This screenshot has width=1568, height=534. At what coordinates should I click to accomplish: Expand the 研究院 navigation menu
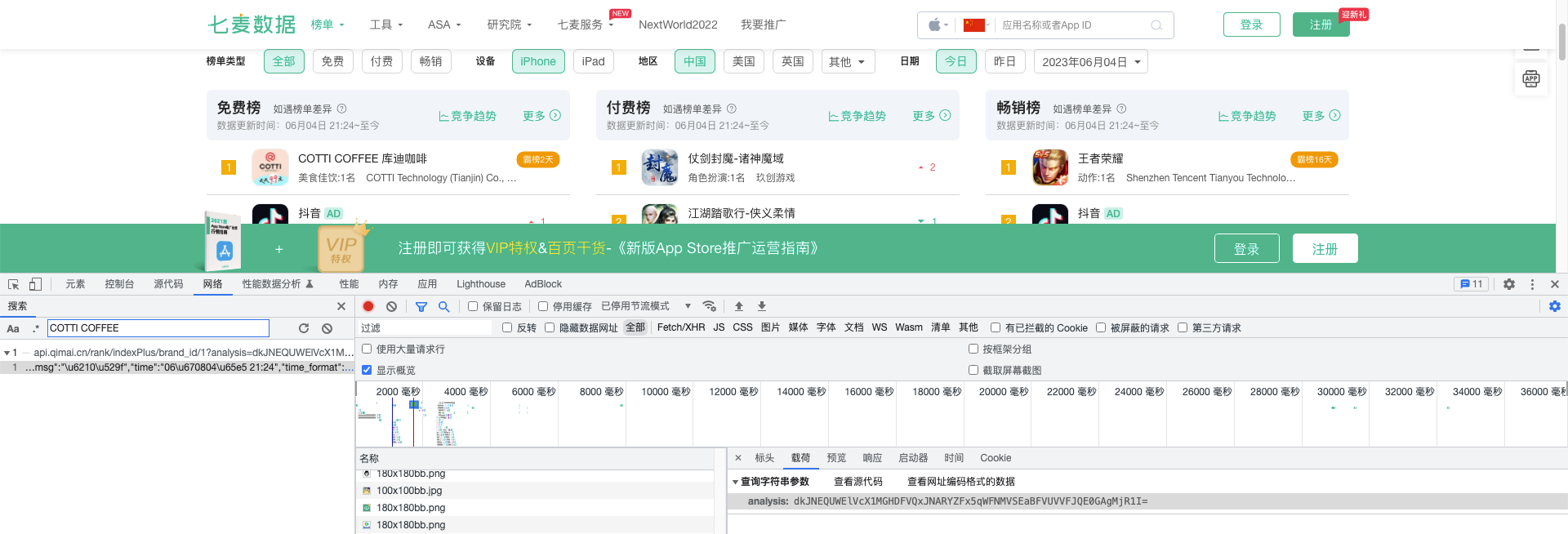[510, 24]
